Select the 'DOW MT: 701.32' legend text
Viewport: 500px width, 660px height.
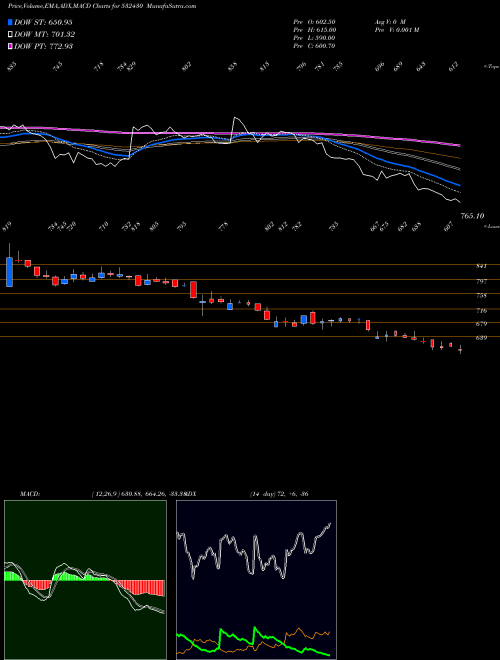pyautogui.click(x=45, y=35)
